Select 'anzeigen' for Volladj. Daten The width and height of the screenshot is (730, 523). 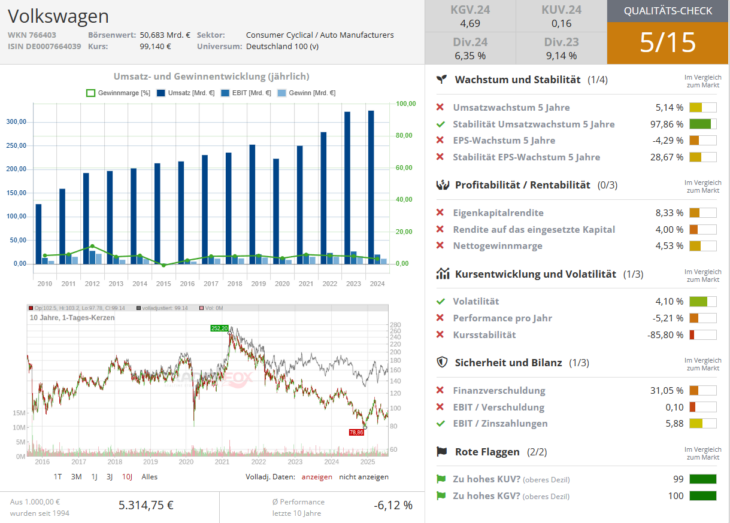(317, 477)
